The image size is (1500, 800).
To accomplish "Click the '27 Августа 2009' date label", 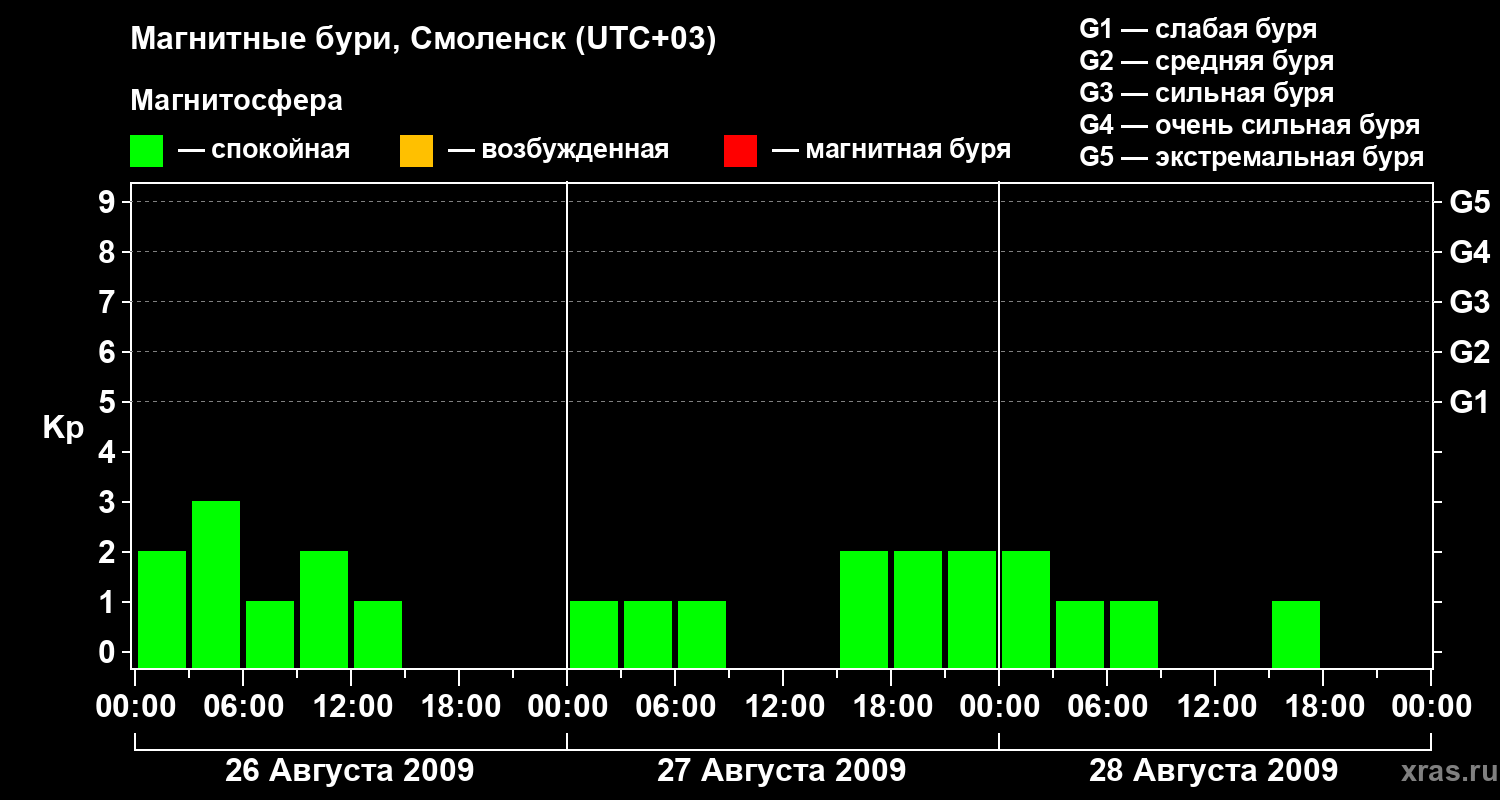I will coord(781,771).
